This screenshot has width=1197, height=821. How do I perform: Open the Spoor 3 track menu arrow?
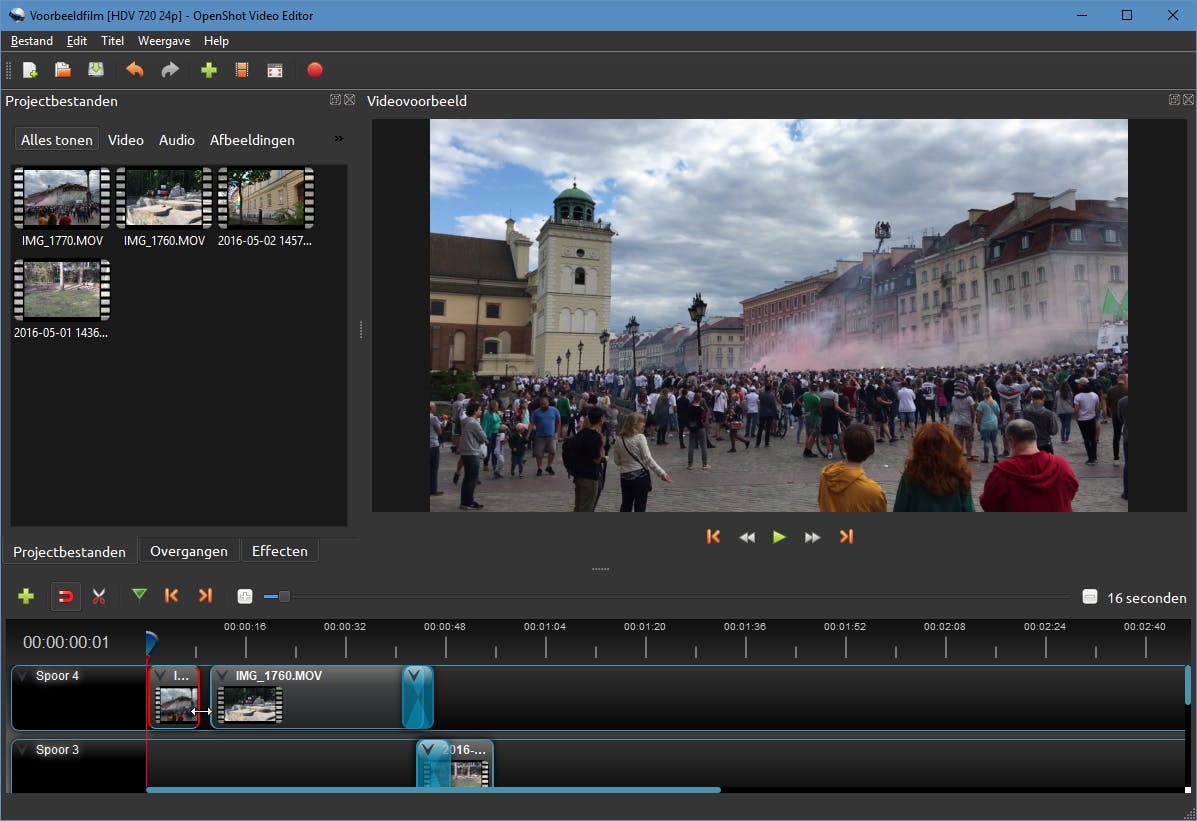[23, 751]
